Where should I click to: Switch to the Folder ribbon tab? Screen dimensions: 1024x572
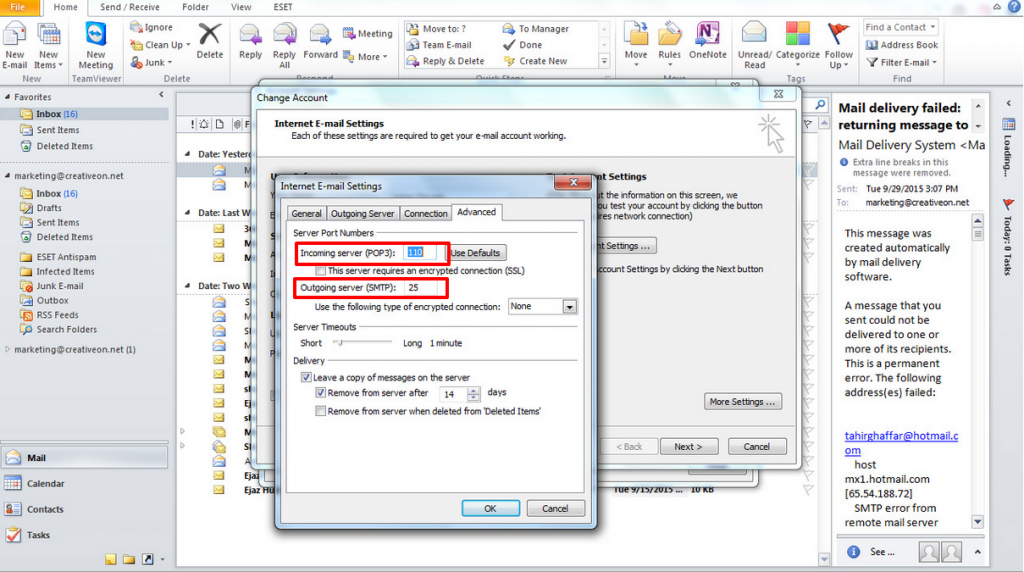click(195, 7)
